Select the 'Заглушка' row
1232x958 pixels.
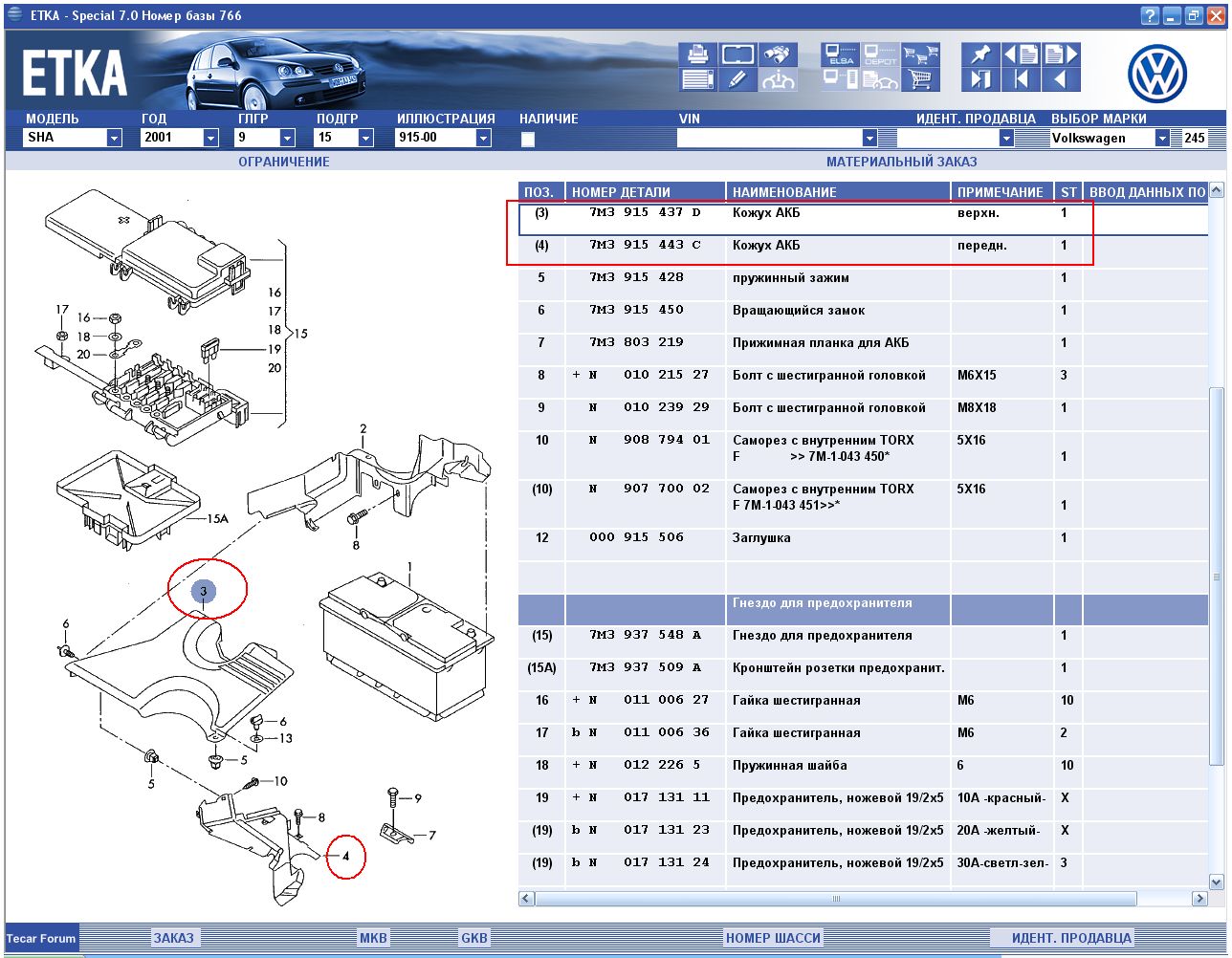[x=864, y=544]
